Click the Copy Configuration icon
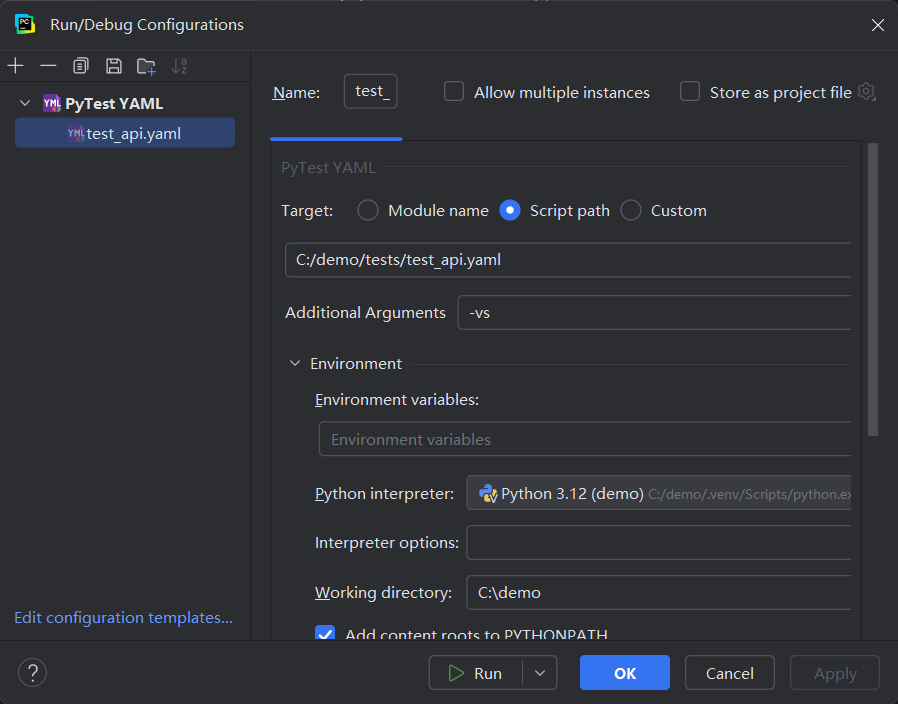 (x=81, y=66)
